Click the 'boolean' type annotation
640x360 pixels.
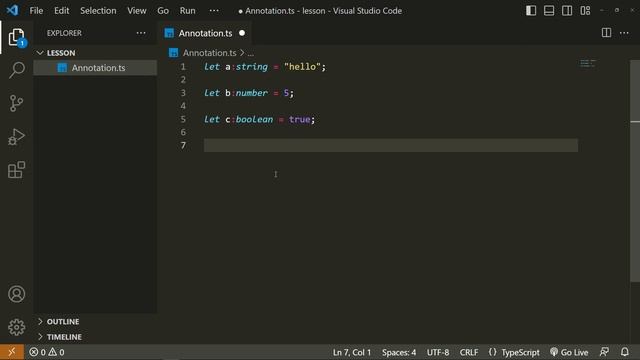(x=254, y=119)
